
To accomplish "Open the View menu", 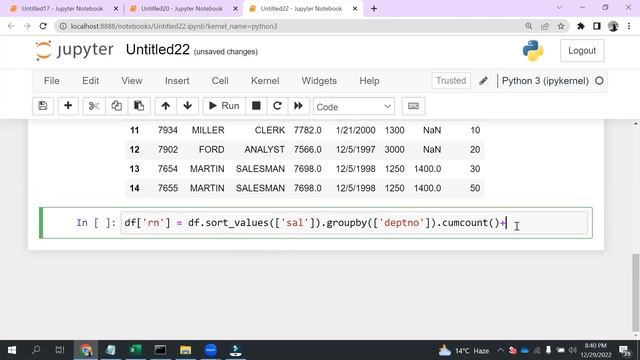I will pos(131,81).
